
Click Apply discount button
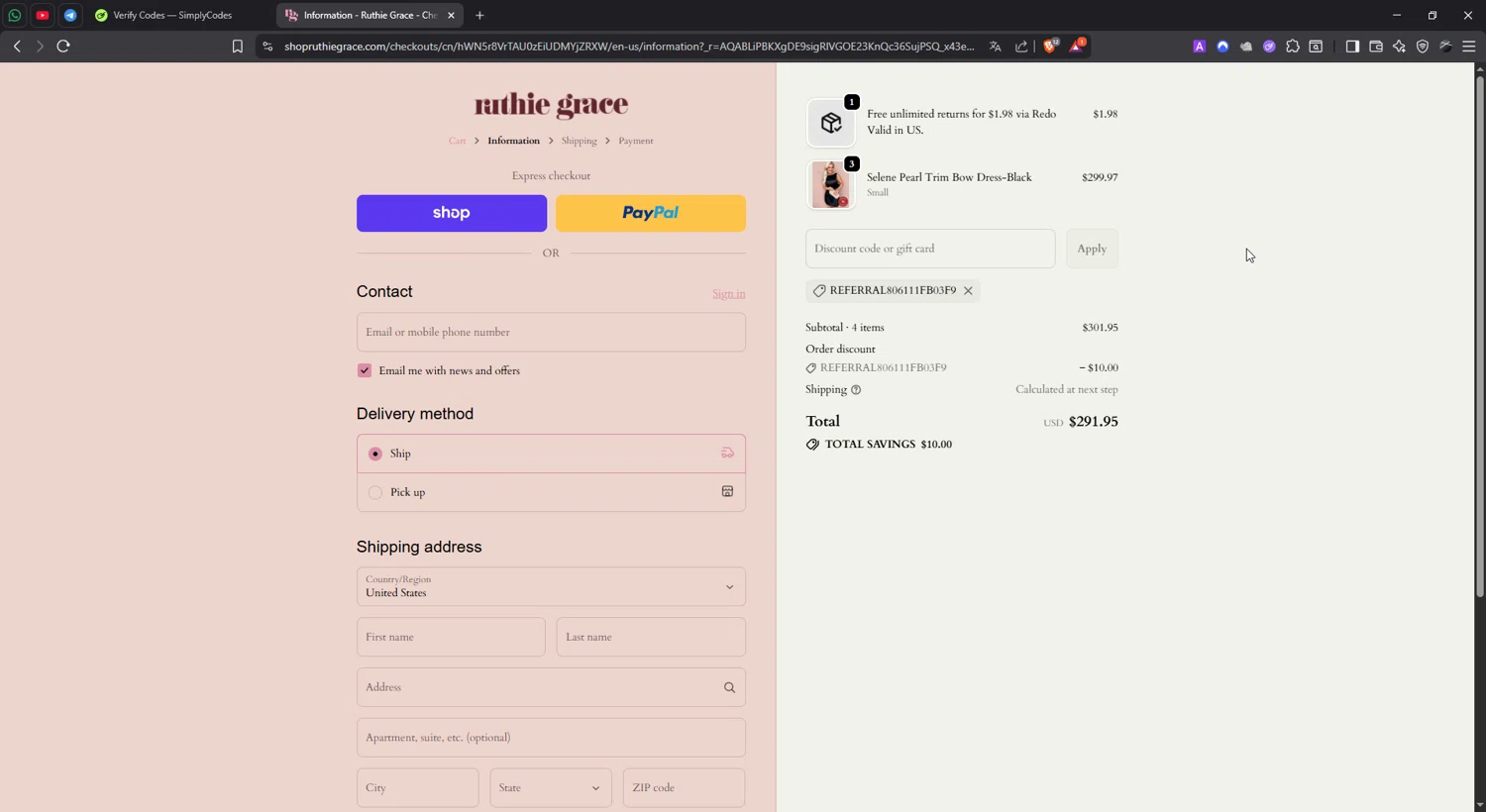click(1092, 249)
